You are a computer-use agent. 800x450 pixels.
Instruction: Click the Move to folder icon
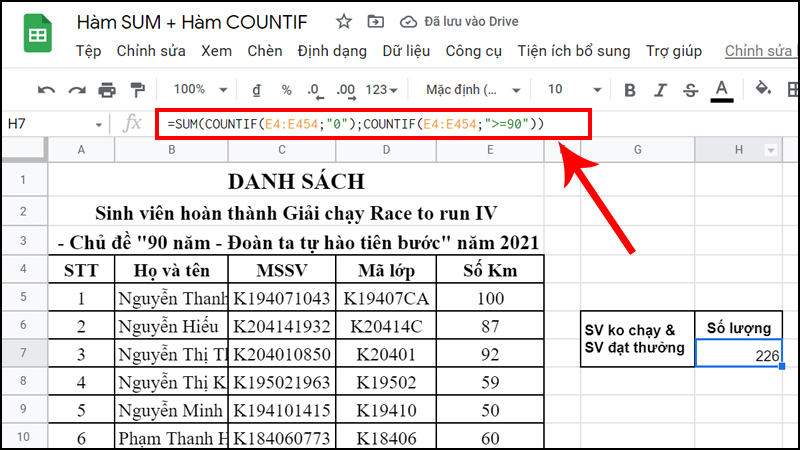pos(375,21)
